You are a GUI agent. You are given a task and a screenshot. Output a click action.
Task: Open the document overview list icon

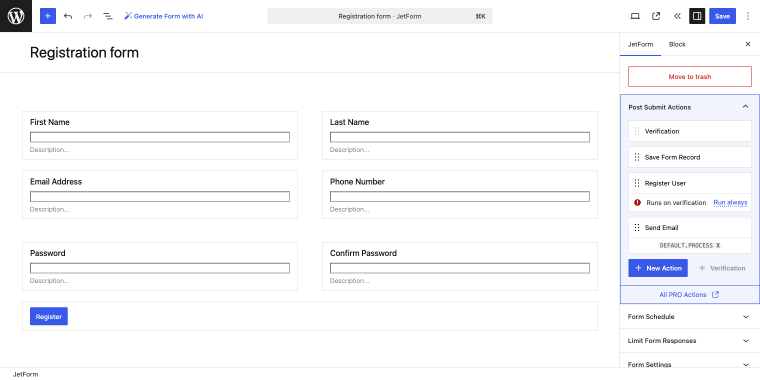tap(108, 16)
